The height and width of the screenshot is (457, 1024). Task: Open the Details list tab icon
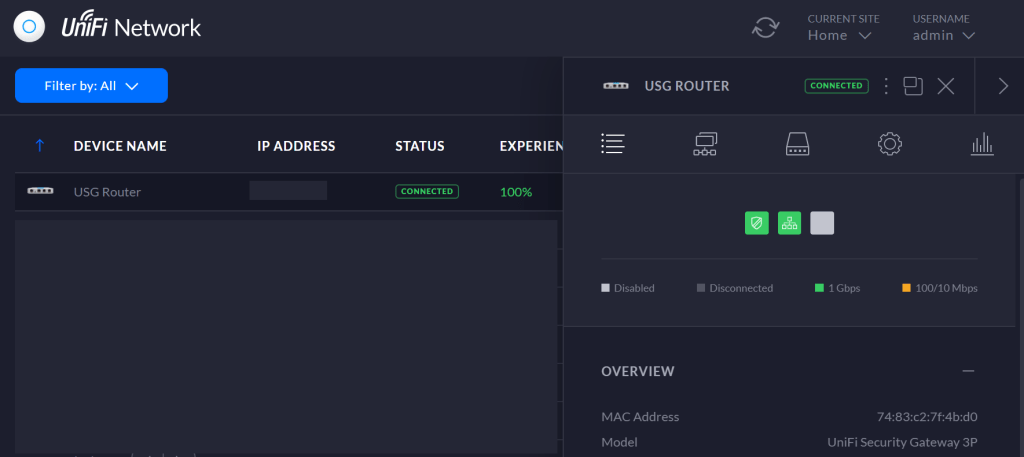pyautogui.click(x=612, y=144)
